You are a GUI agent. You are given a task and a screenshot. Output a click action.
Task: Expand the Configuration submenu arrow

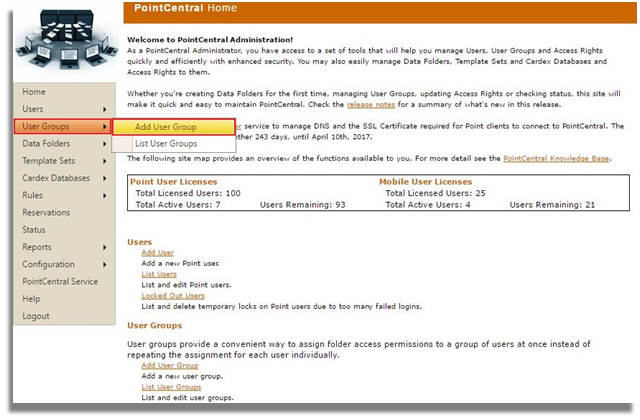click(104, 264)
